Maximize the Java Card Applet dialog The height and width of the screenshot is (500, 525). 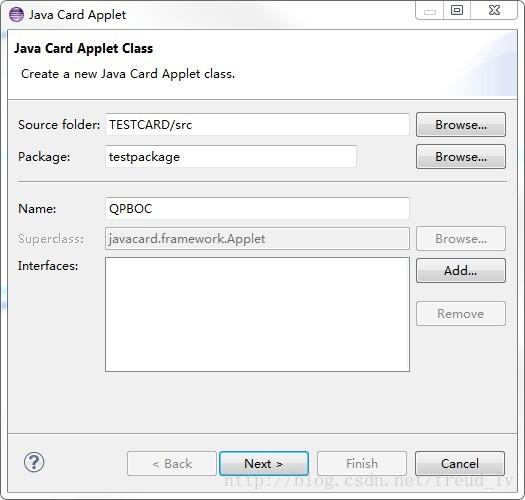pyautogui.click(x=457, y=11)
